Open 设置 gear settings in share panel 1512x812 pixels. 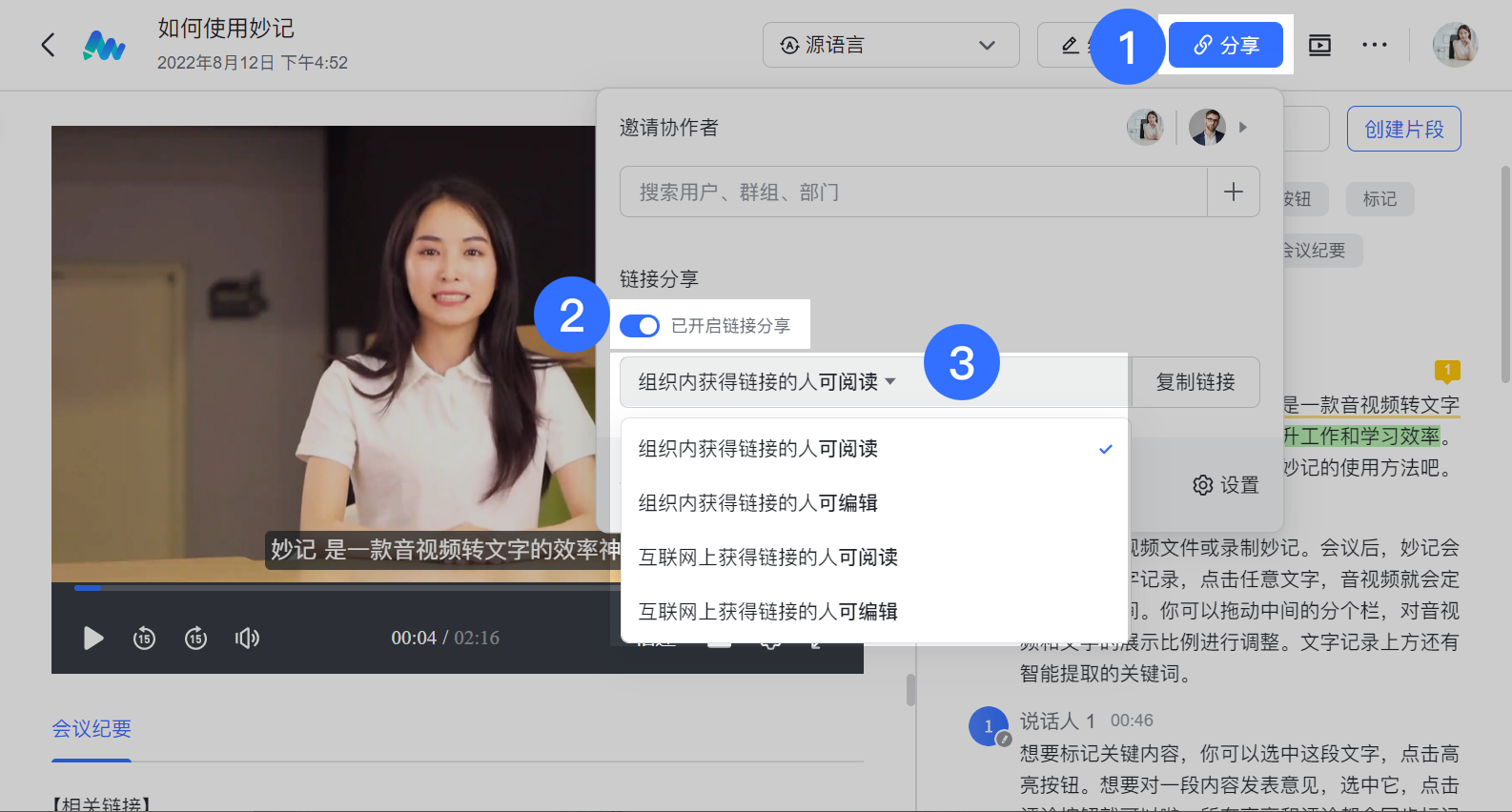(x=1226, y=485)
